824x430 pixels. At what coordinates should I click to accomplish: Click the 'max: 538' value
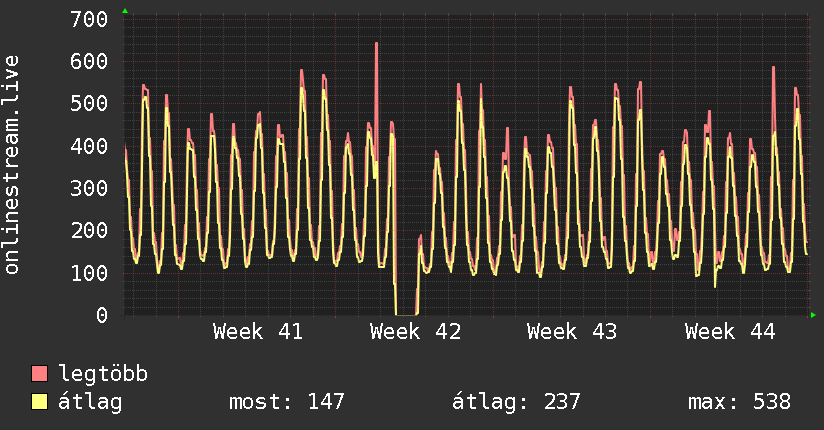[x=739, y=402]
